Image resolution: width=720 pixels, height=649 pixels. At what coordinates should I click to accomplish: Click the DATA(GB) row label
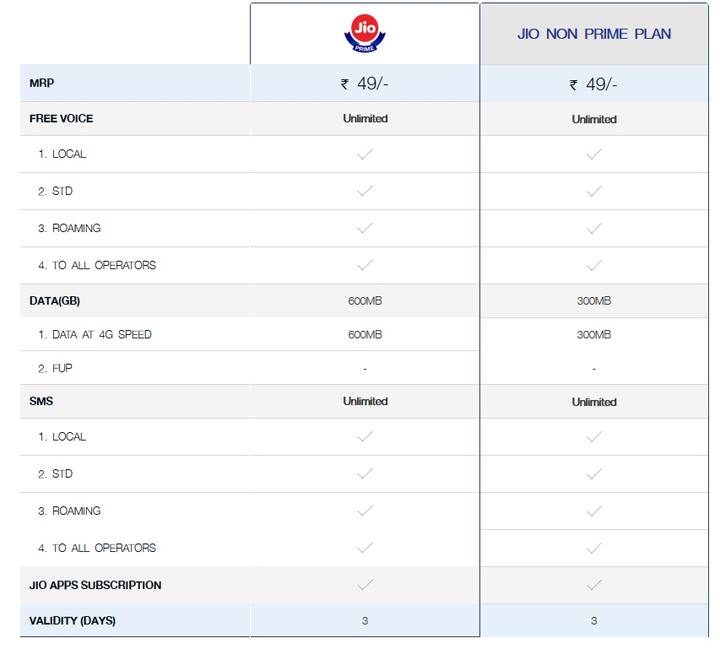click(x=55, y=301)
